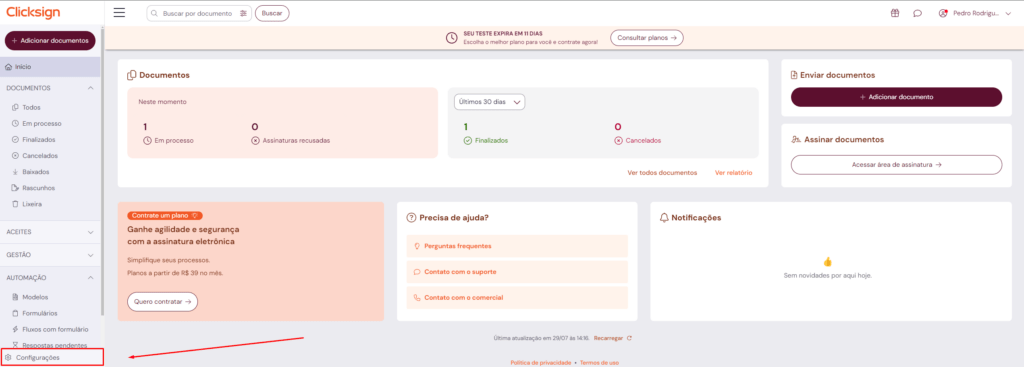The height and width of the screenshot is (367, 1024).
Task: Go to Início home page
Action: click(x=50, y=67)
